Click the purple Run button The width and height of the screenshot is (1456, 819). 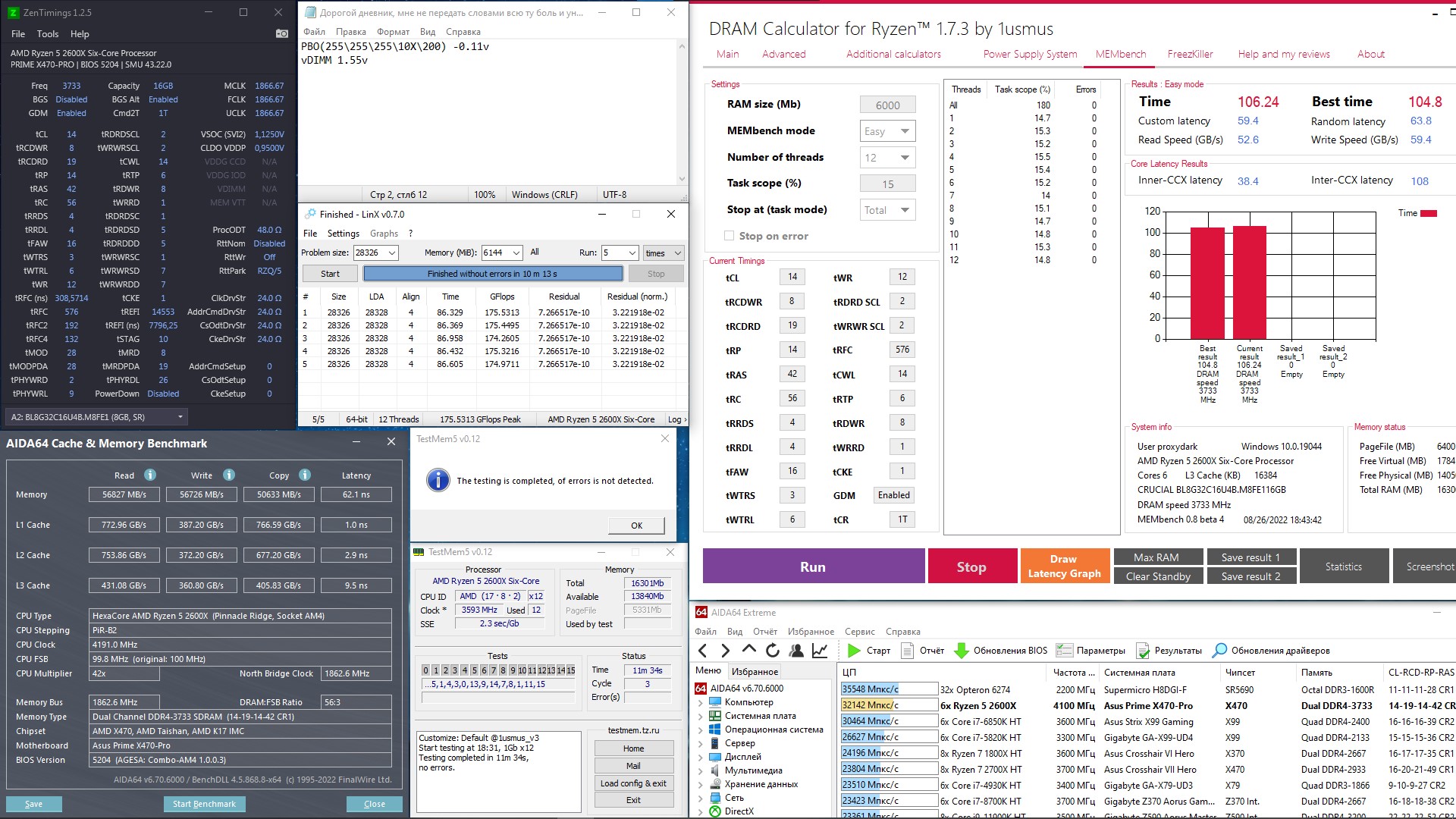pos(813,566)
